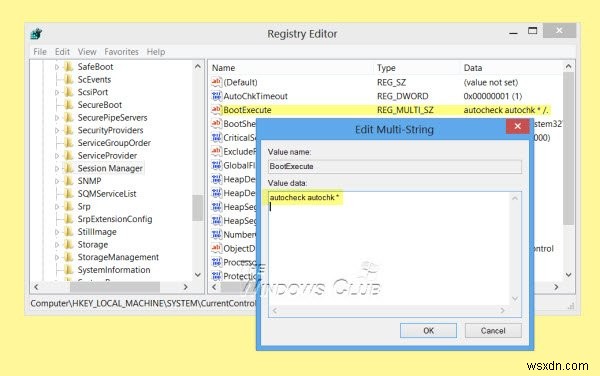Select the (Default) value name
Viewport: 600px width, 376px height.
(x=240, y=82)
